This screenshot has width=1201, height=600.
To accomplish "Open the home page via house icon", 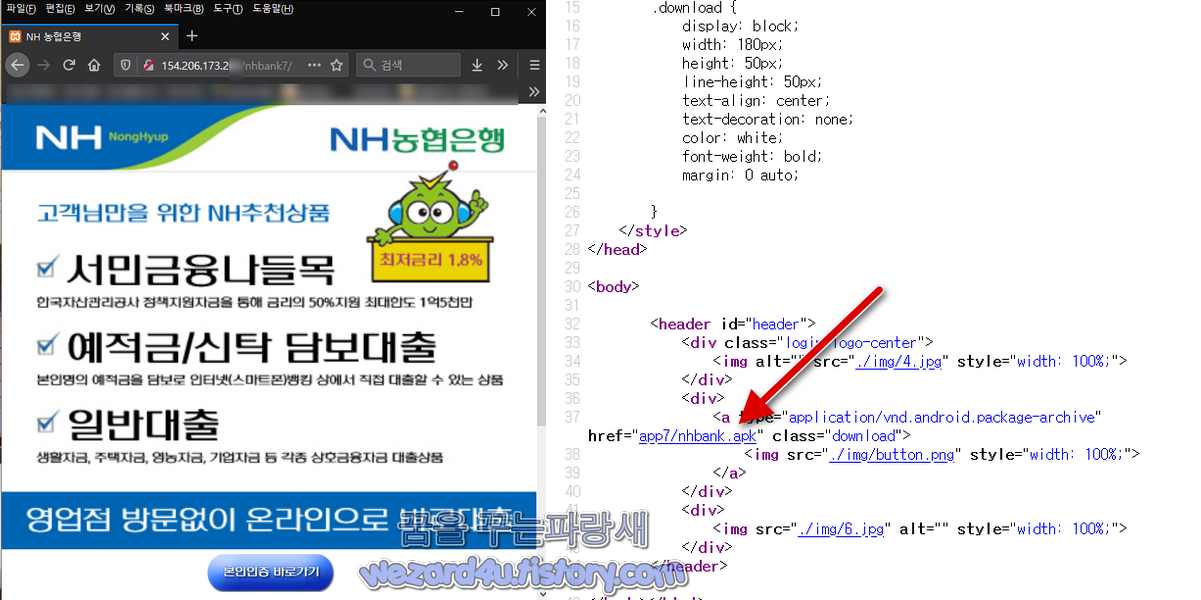I will coord(94,65).
